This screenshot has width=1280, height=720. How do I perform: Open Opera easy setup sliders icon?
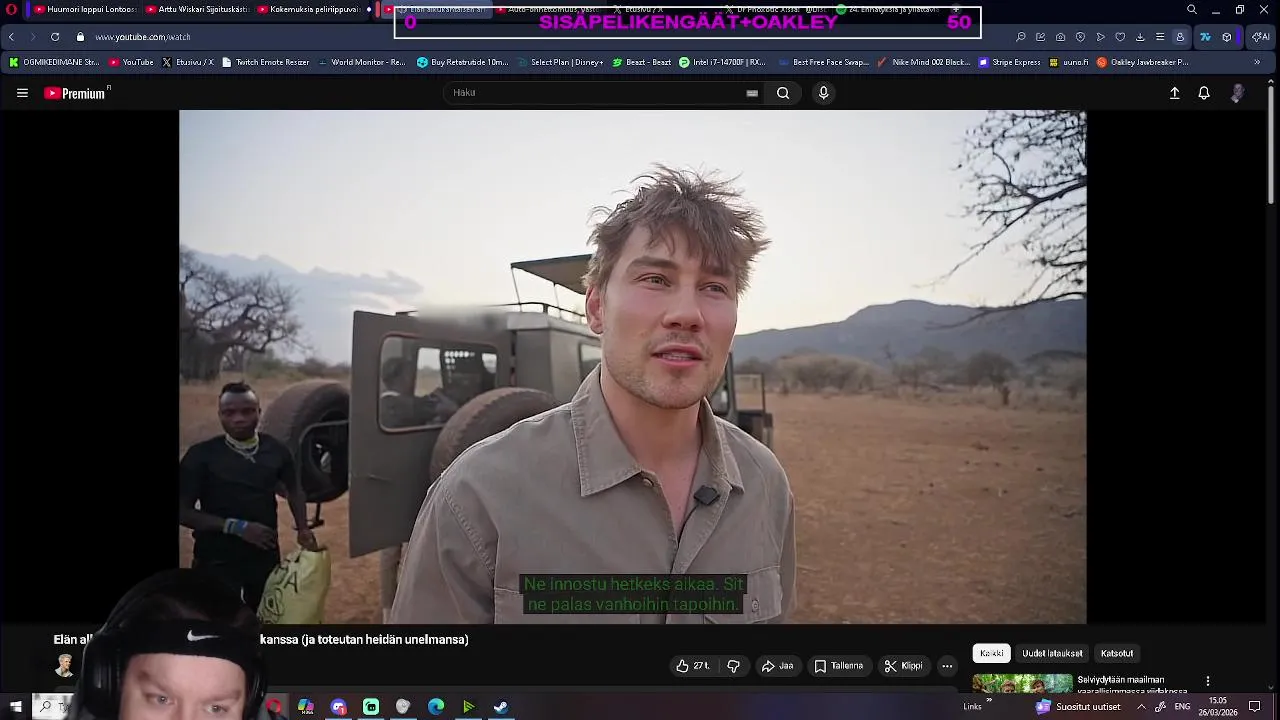pyautogui.click(x=1160, y=37)
